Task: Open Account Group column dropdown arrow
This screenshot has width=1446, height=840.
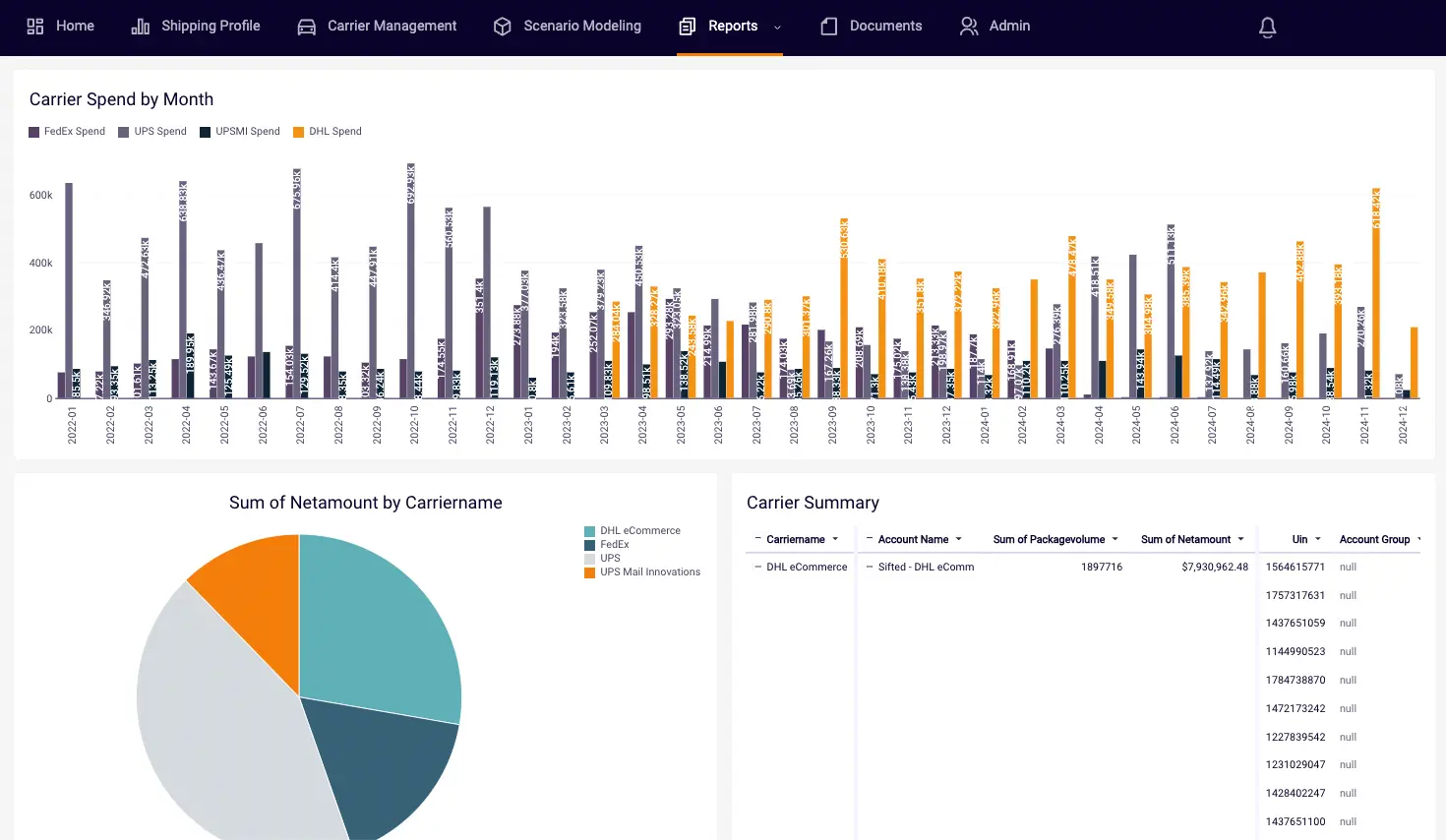Action: (1418, 539)
